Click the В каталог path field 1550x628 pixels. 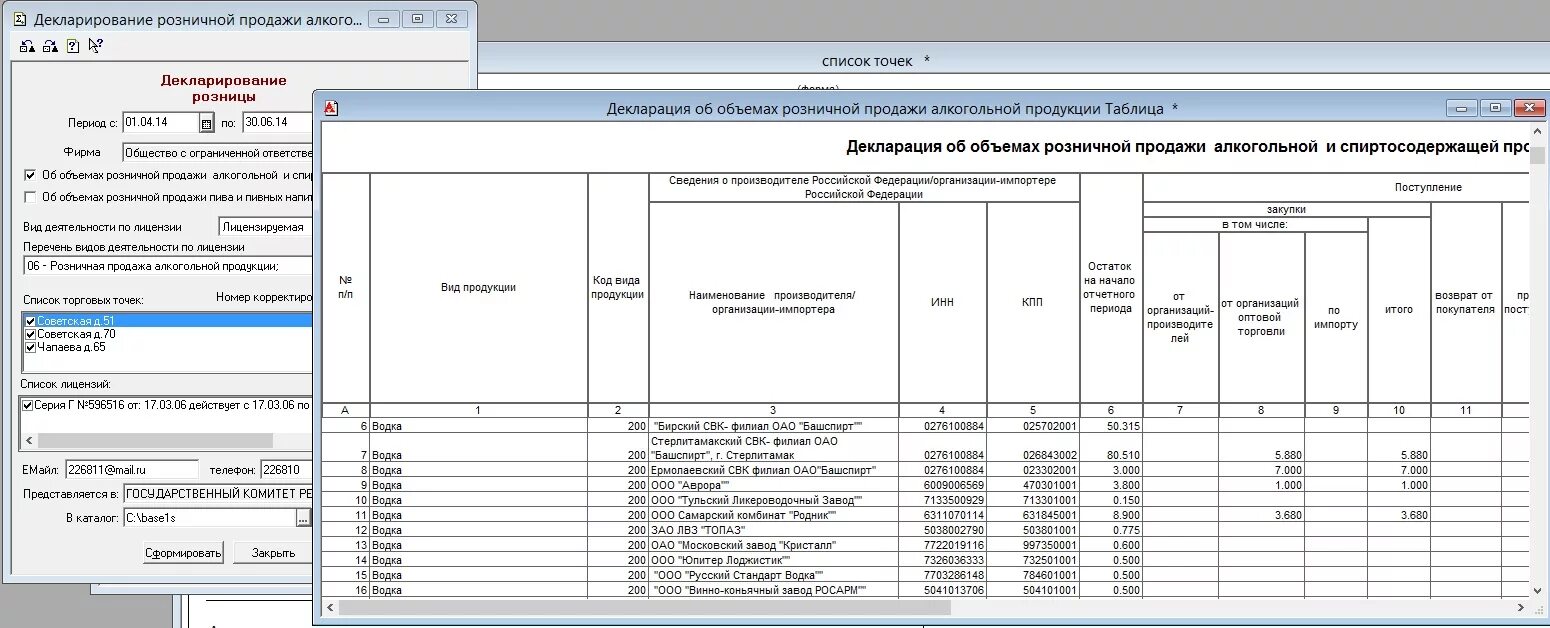click(x=209, y=518)
